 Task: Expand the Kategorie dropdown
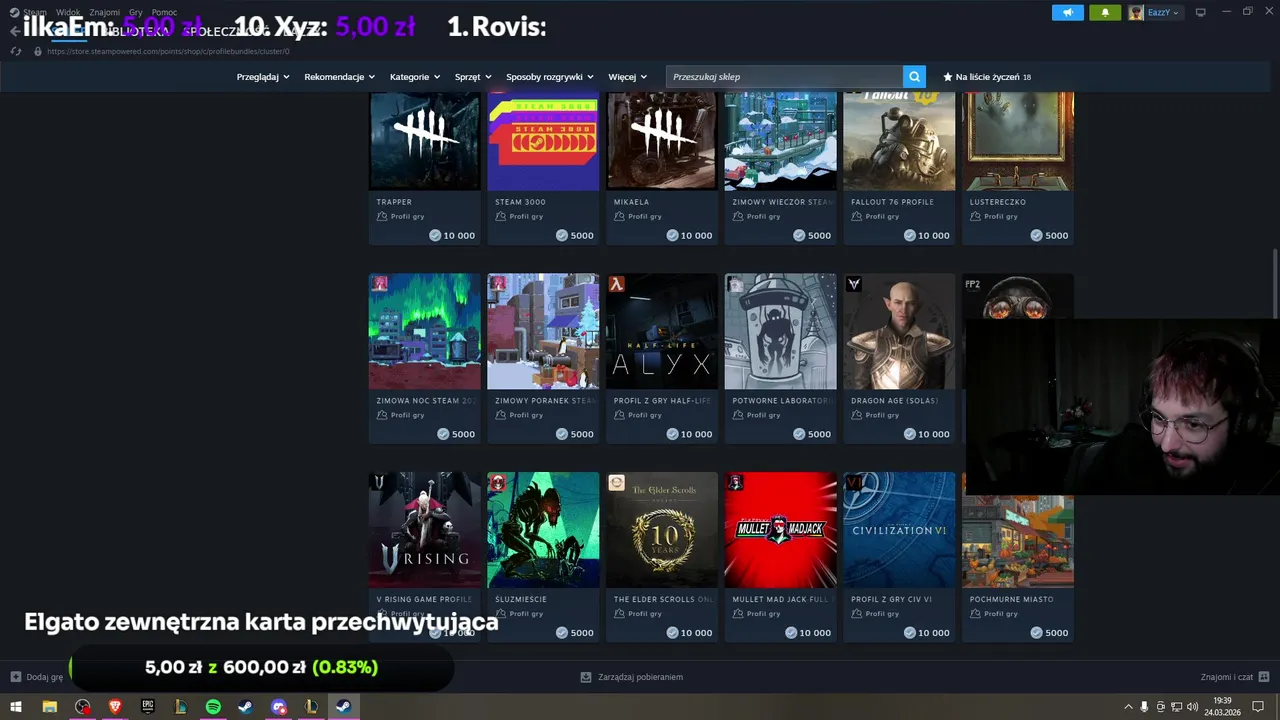[x=415, y=76]
